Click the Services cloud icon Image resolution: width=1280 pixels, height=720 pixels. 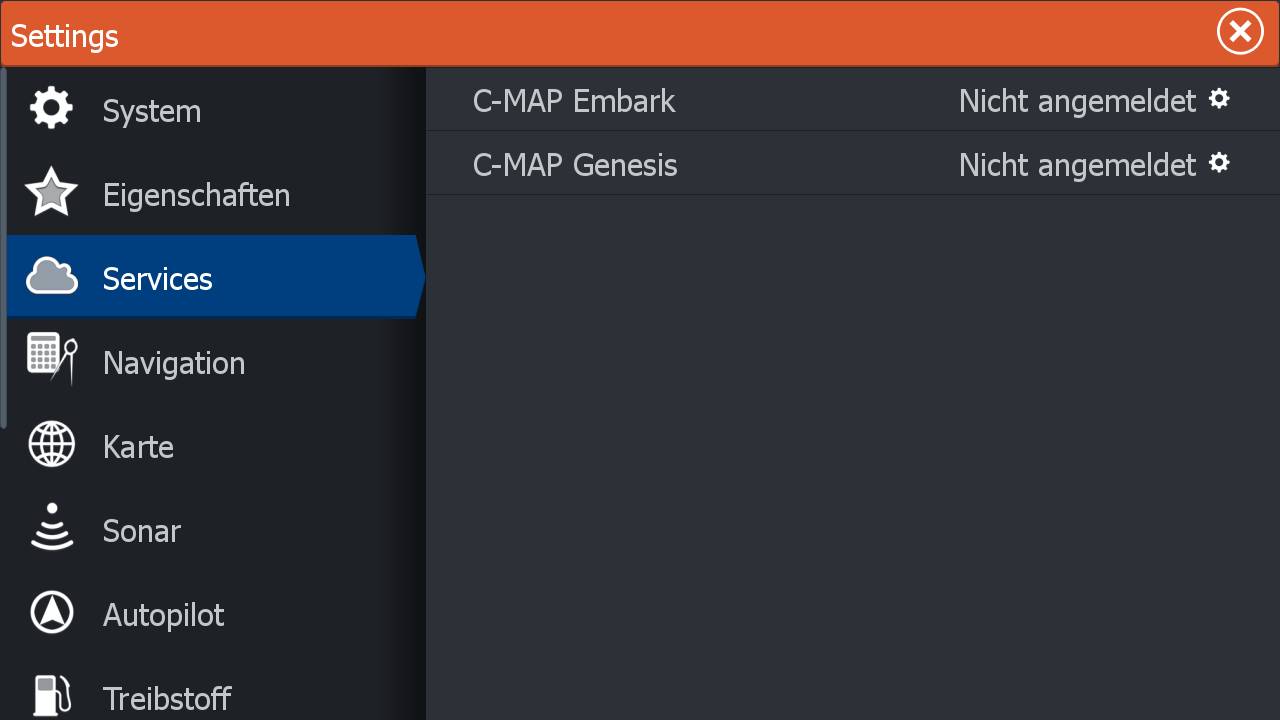tap(51, 277)
